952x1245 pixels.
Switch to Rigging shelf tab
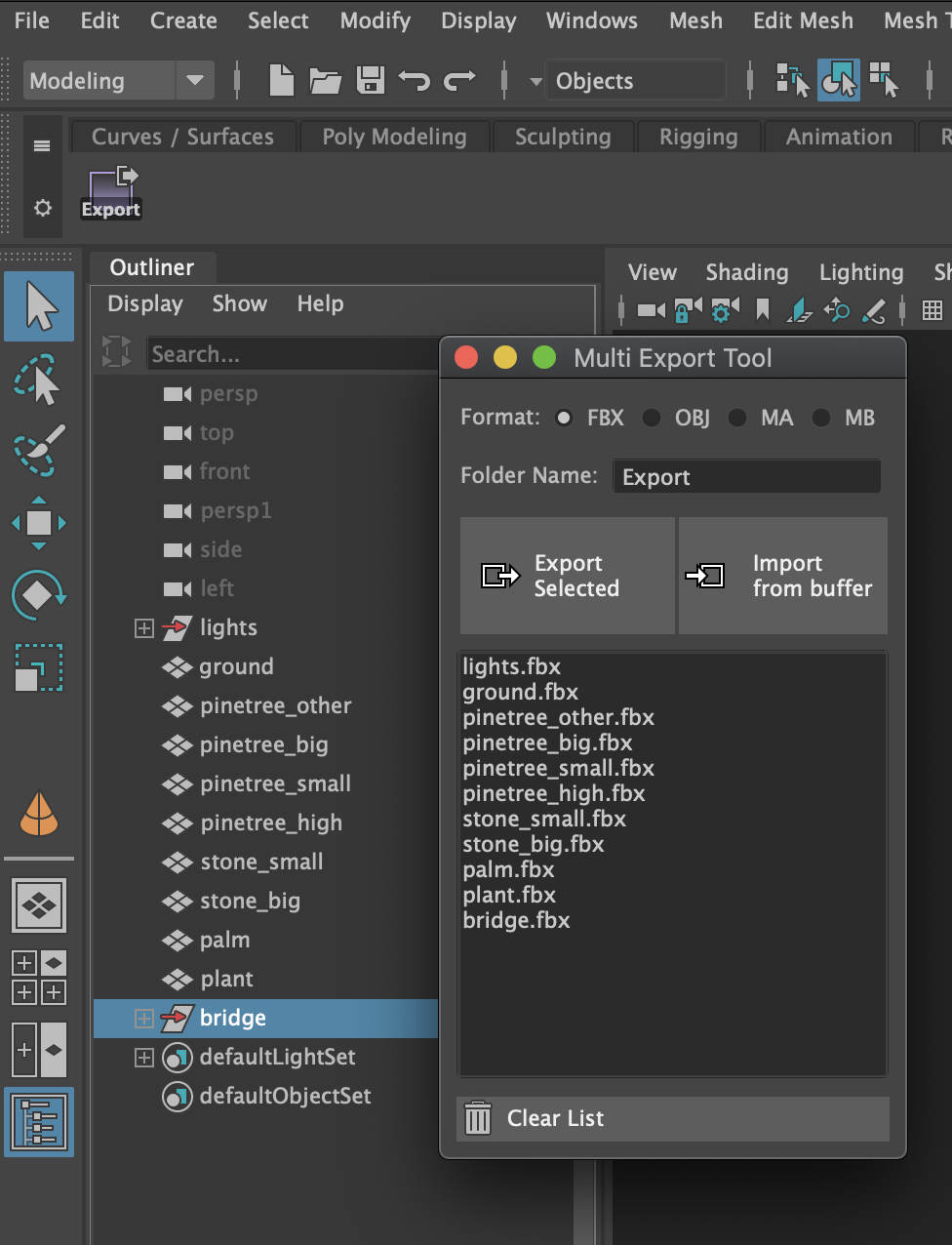[x=698, y=137]
